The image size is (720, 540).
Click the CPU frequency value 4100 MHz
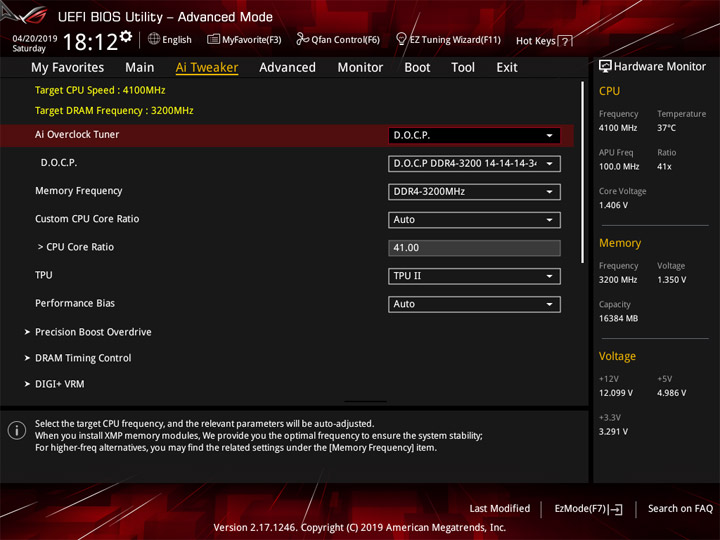[618, 128]
